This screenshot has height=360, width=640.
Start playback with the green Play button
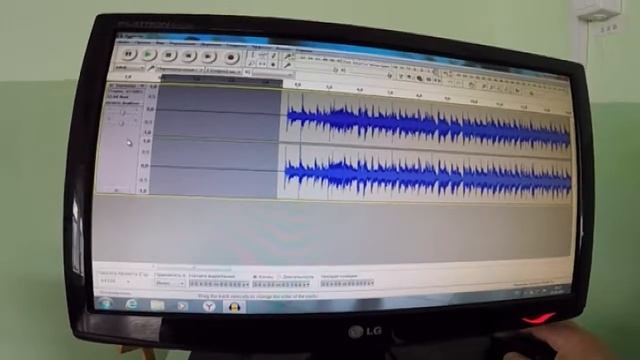[149, 54]
